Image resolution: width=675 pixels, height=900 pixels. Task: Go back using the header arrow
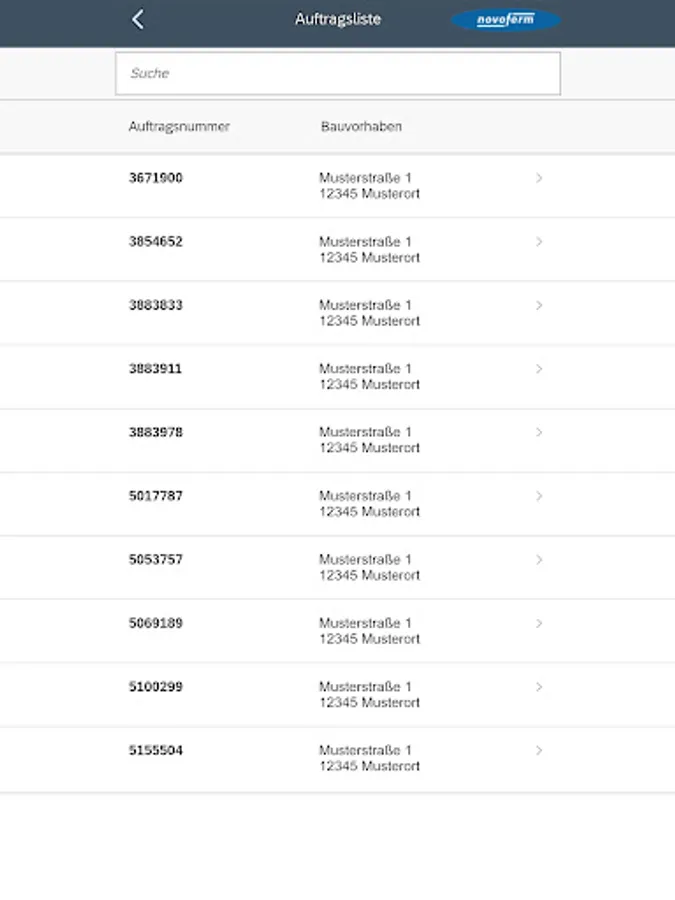click(138, 19)
